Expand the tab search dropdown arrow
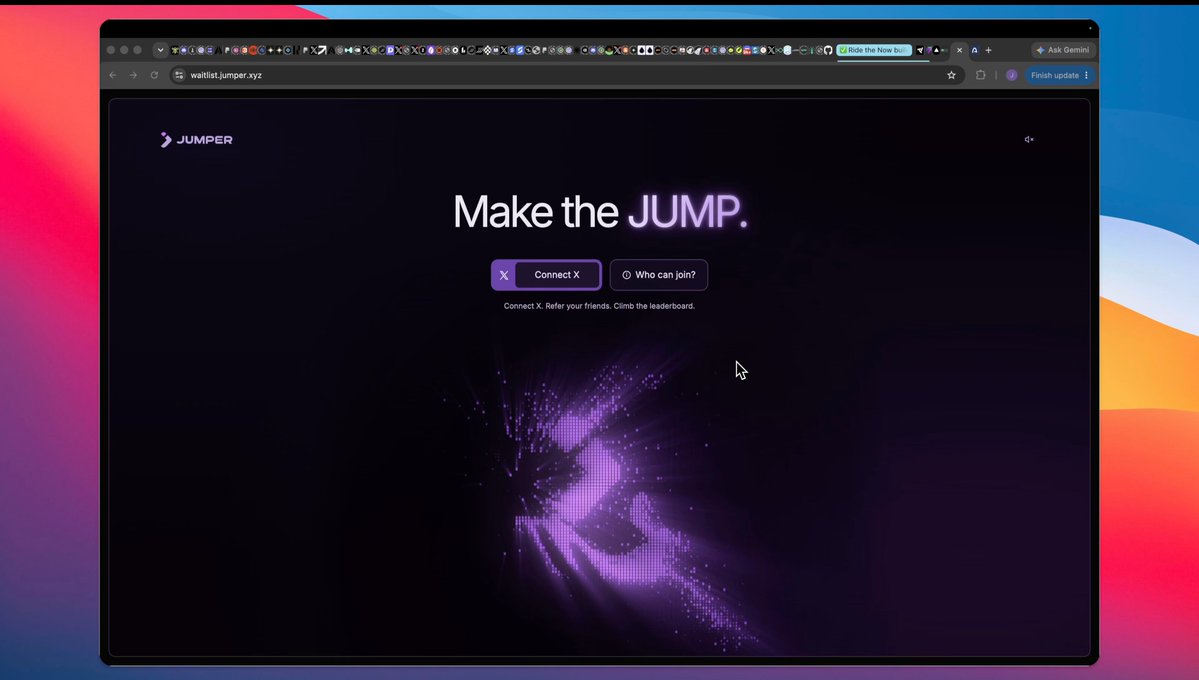Image resolution: width=1199 pixels, height=680 pixels. click(160, 50)
